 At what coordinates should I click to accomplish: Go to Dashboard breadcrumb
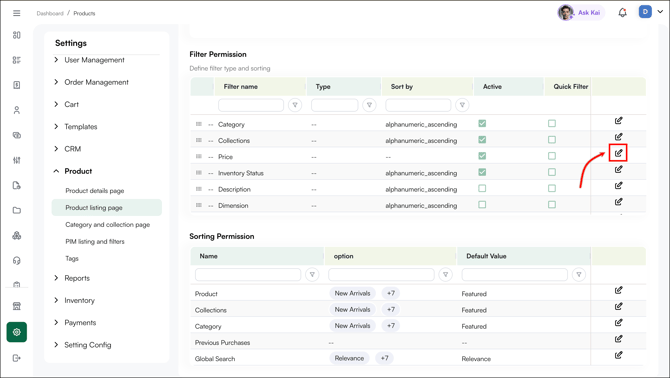pos(50,13)
